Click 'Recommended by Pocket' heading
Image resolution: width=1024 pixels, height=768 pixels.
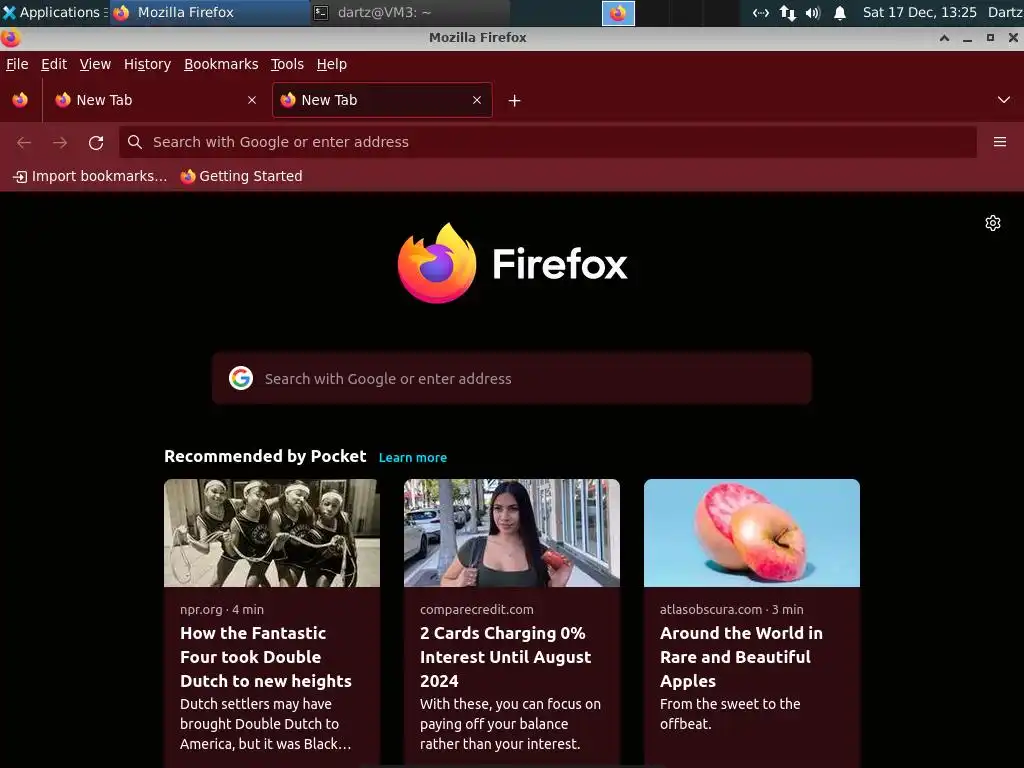click(265, 456)
